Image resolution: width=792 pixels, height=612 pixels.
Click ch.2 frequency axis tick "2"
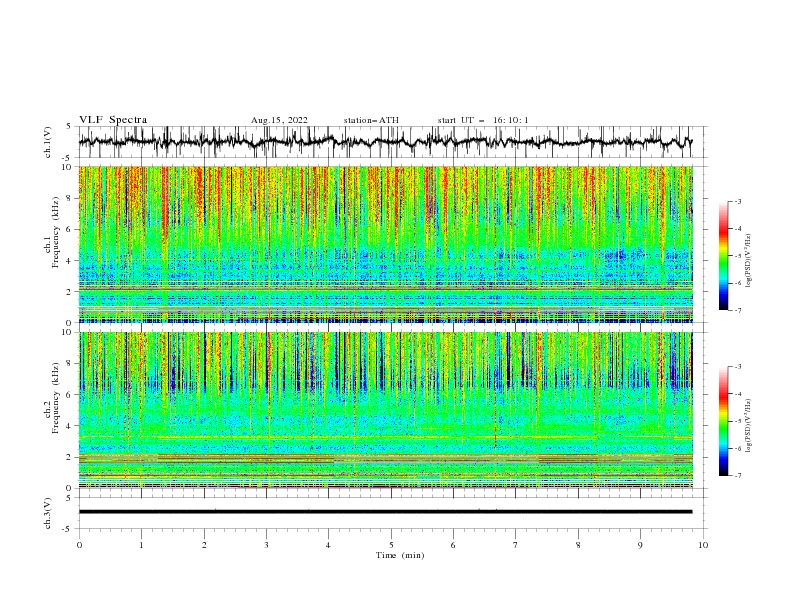click(70, 457)
